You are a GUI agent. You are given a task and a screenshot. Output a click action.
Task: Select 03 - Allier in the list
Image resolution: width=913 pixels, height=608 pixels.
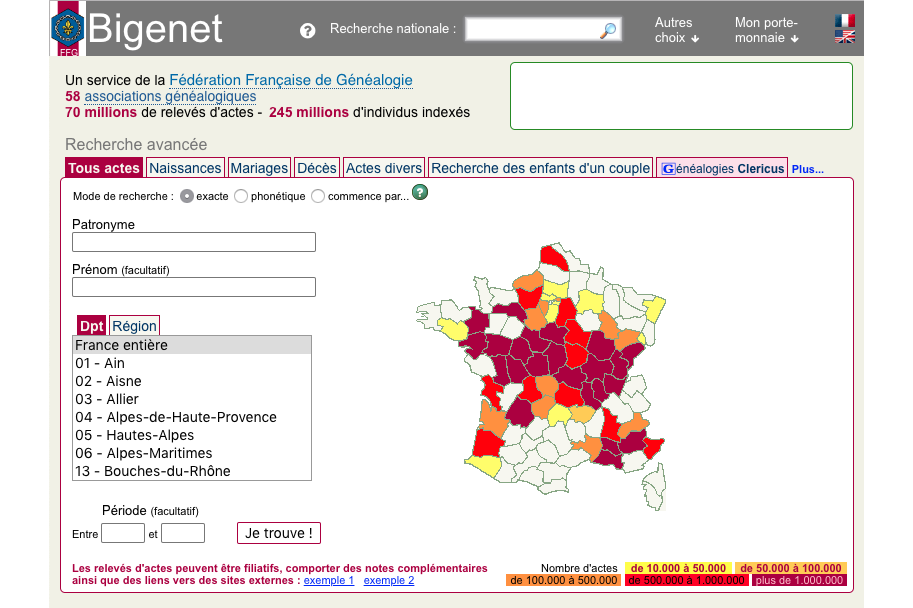point(192,400)
